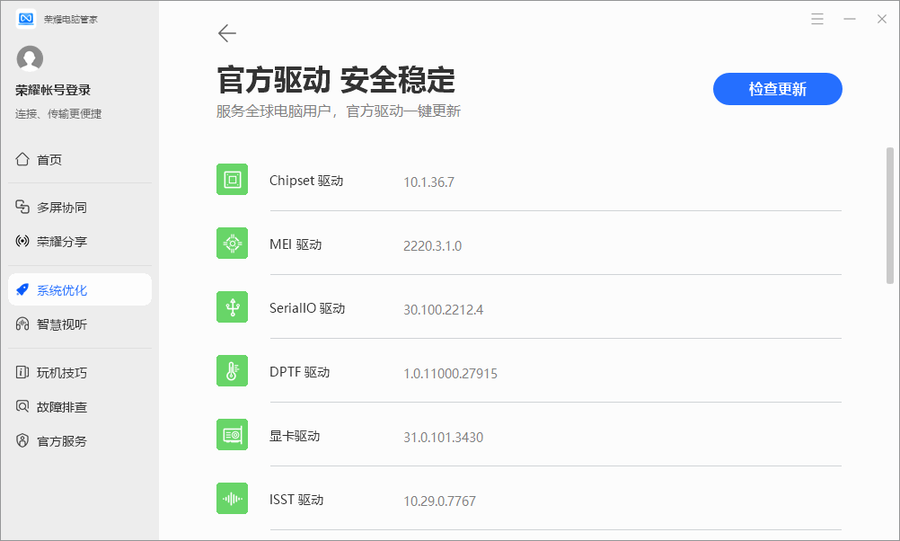Close the 荣耀电脑管家 window
Image resolution: width=900 pixels, height=541 pixels.
882,19
